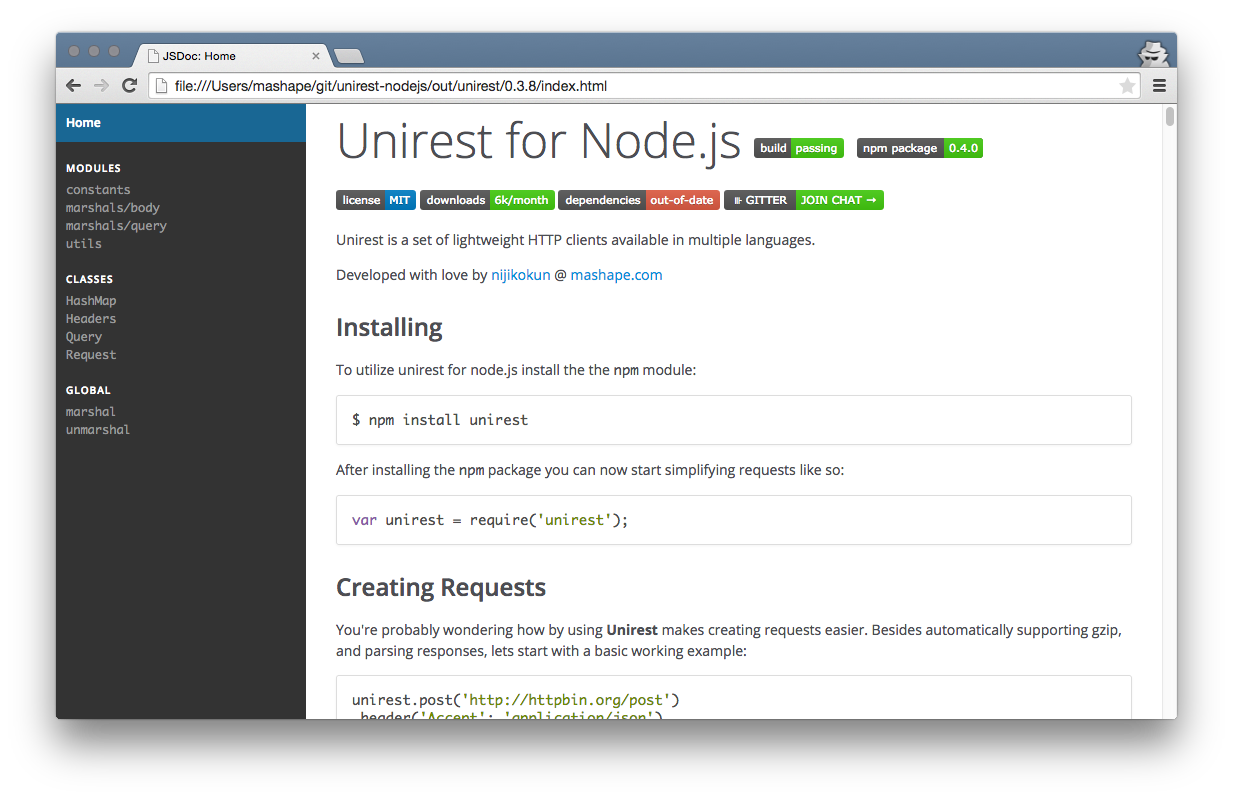
Task: Click the page icon in the address bar
Action: click(x=160, y=86)
